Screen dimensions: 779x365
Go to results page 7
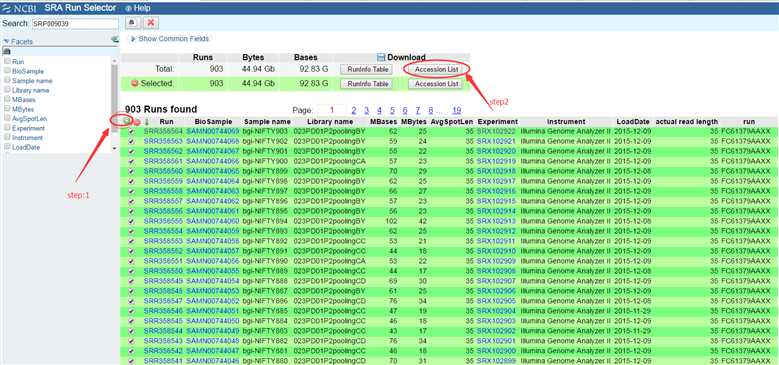[x=418, y=110]
